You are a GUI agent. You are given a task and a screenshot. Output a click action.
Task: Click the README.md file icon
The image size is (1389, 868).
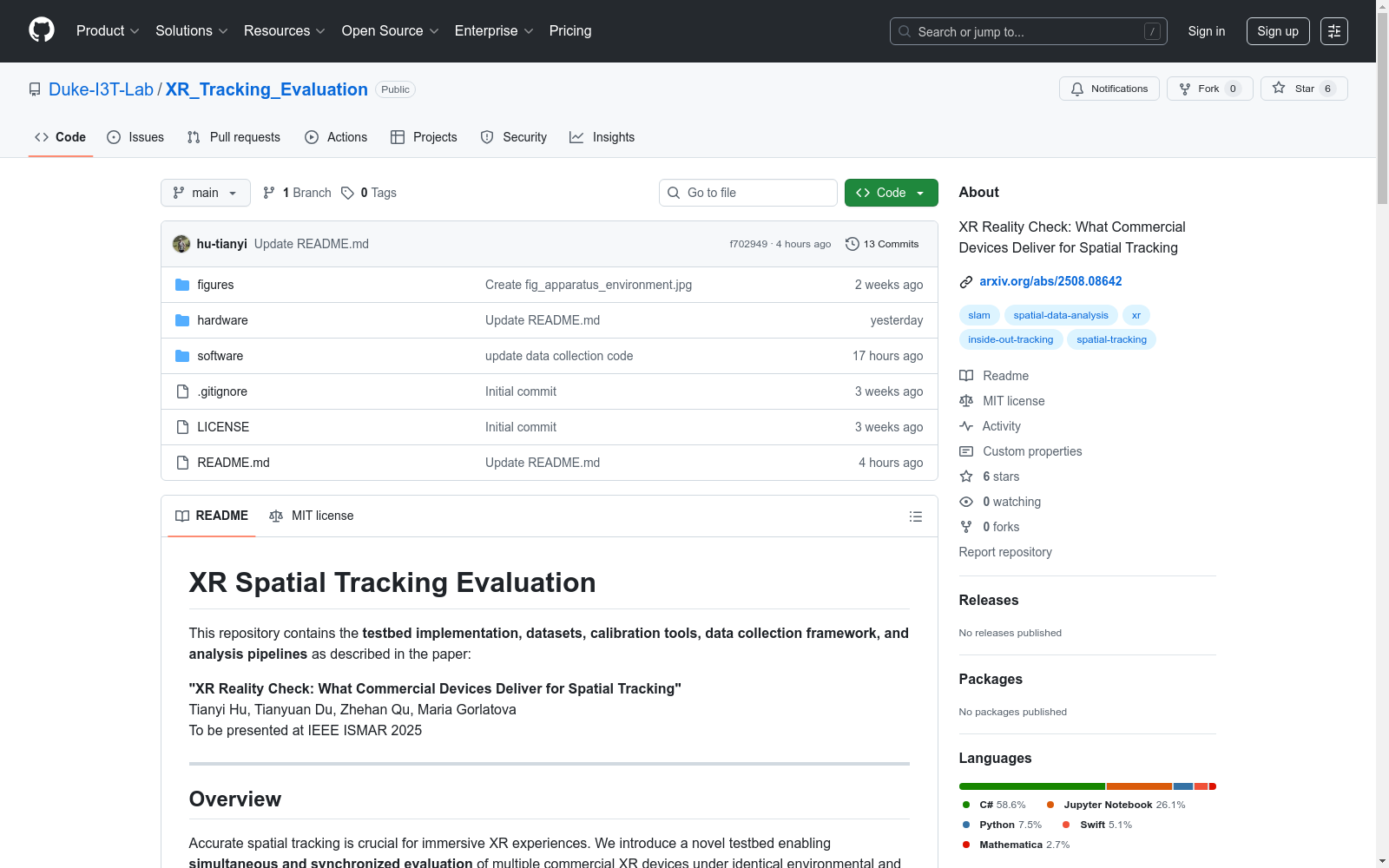tap(182, 463)
